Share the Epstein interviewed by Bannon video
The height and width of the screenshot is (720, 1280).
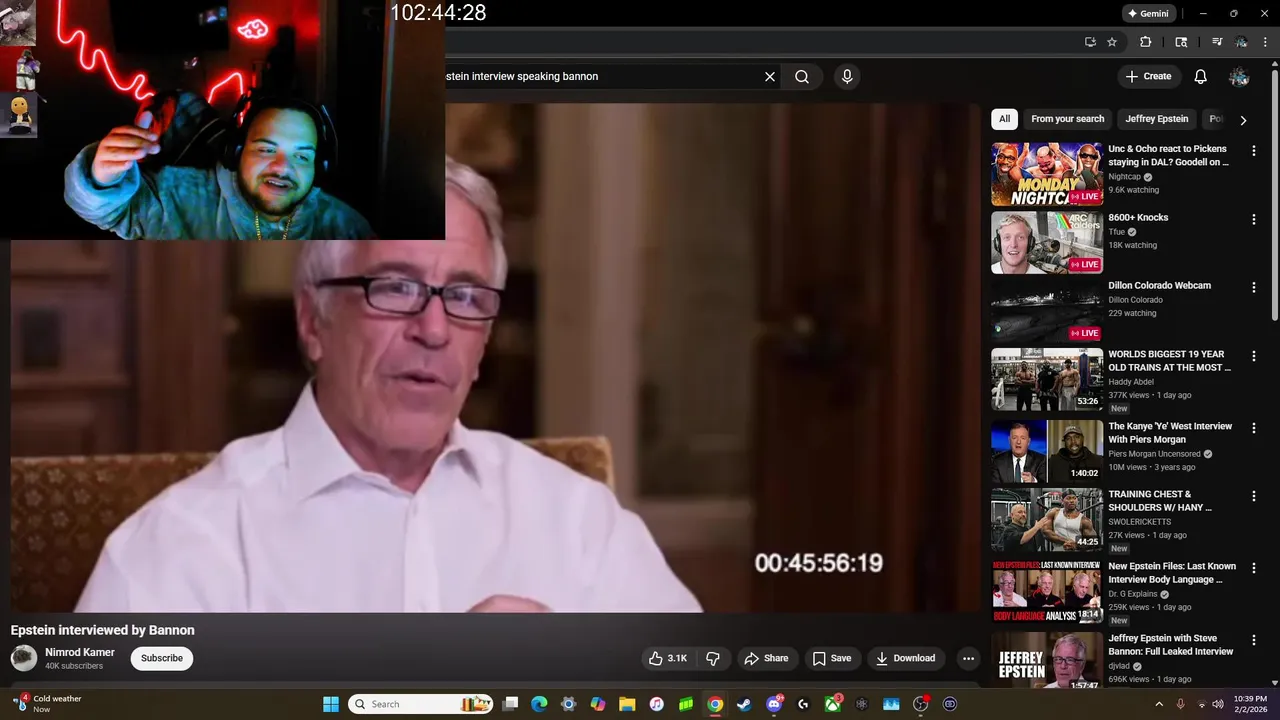pyautogui.click(x=766, y=658)
